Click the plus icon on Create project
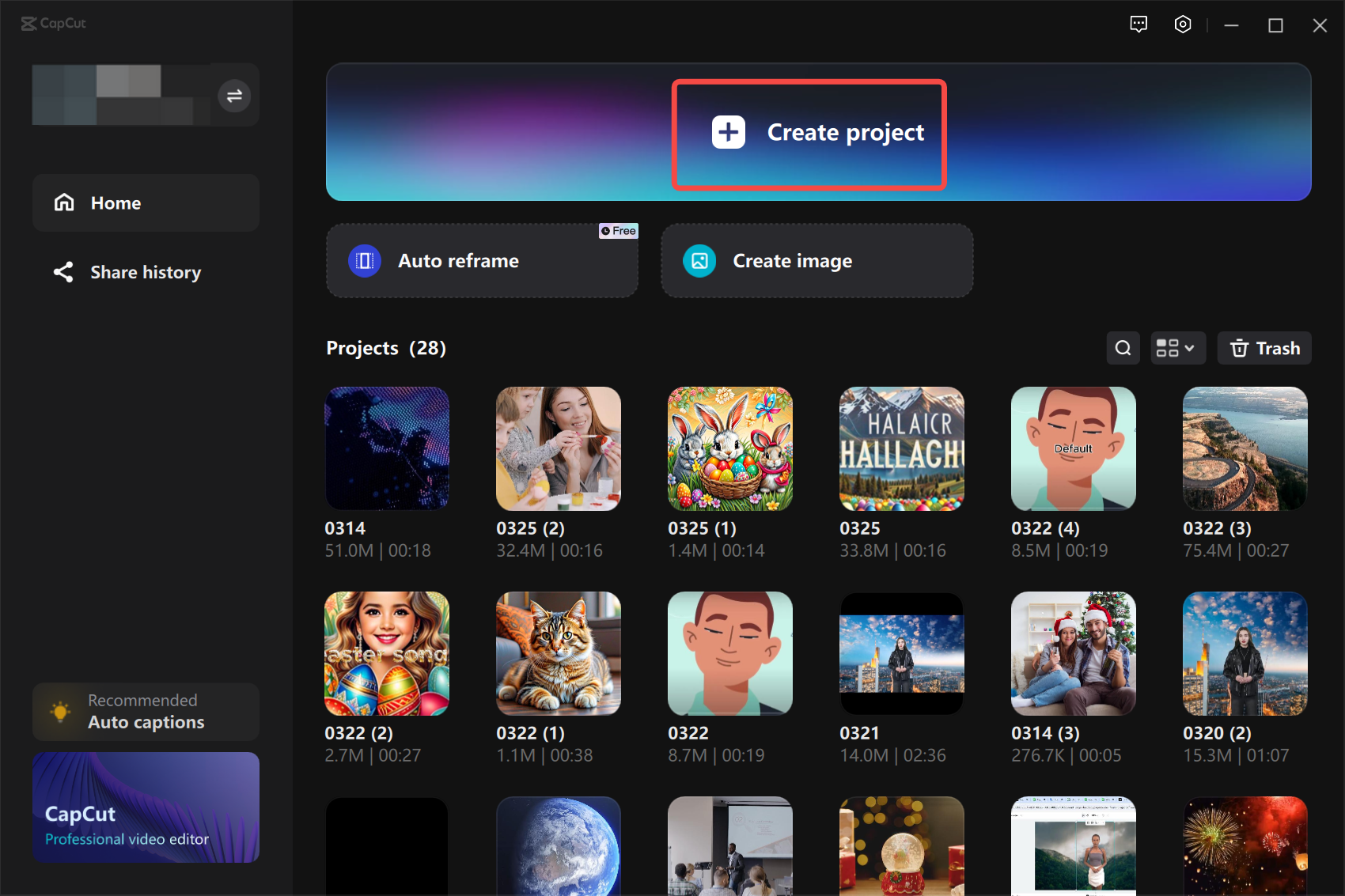The width and height of the screenshot is (1345, 896). (x=728, y=132)
